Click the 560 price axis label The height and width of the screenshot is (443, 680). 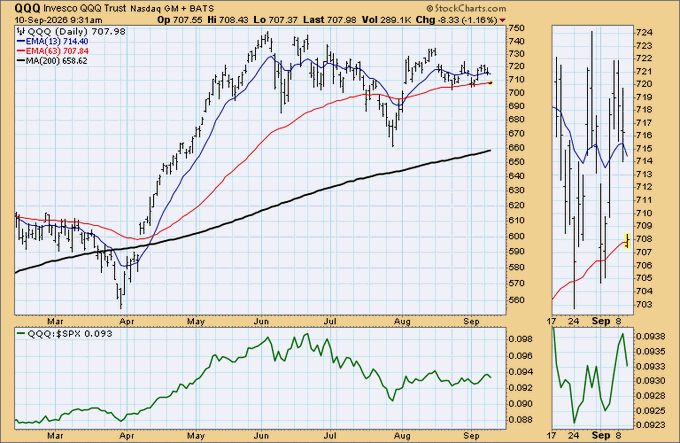(518, 300)
